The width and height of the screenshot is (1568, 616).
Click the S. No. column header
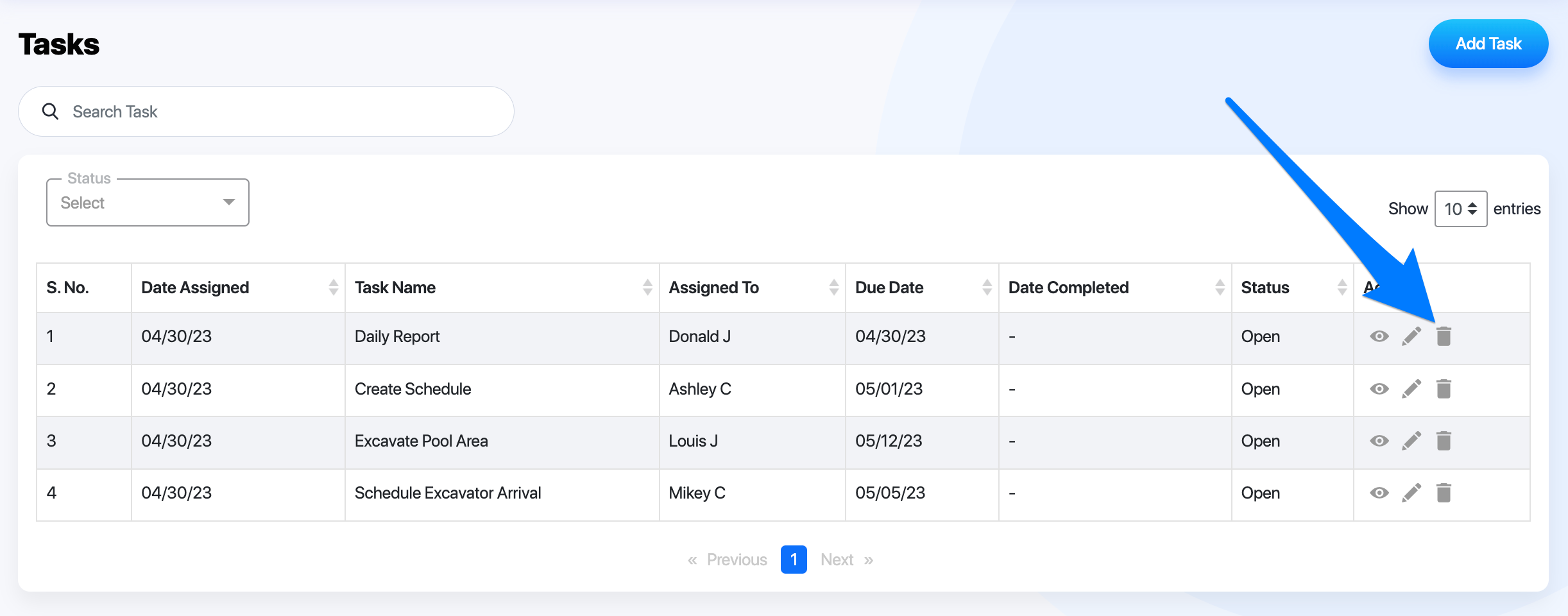(x=84, y=287)
